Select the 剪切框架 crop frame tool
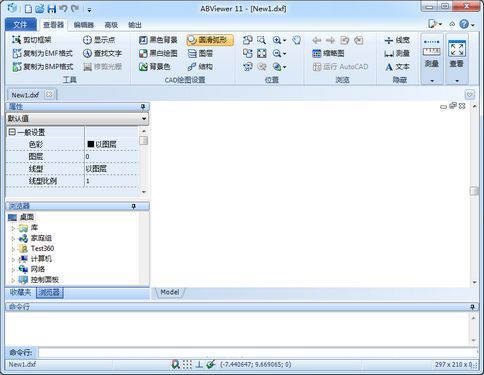 [32, 40]
